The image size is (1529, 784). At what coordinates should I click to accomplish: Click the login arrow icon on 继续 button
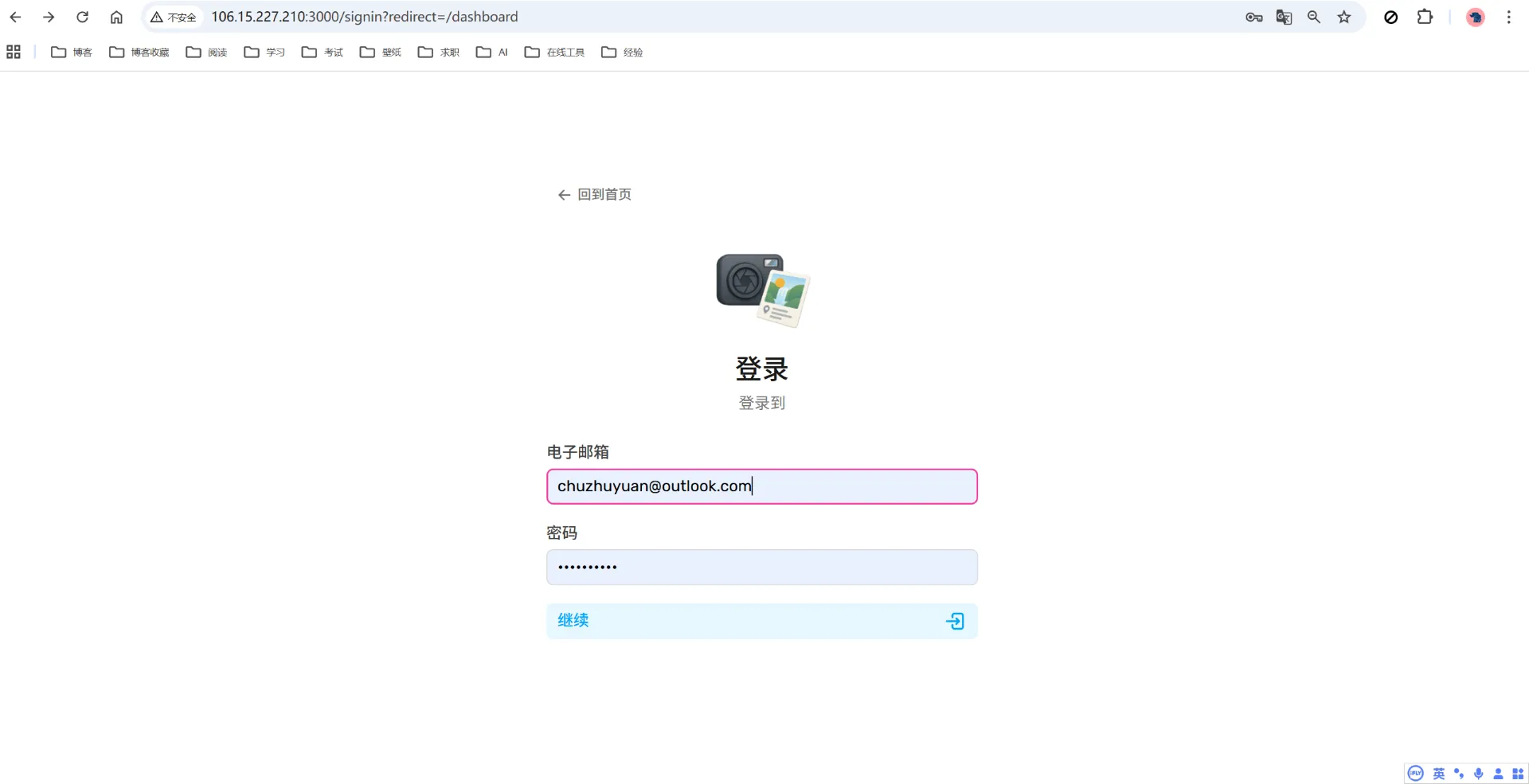(x=955, y=621)
